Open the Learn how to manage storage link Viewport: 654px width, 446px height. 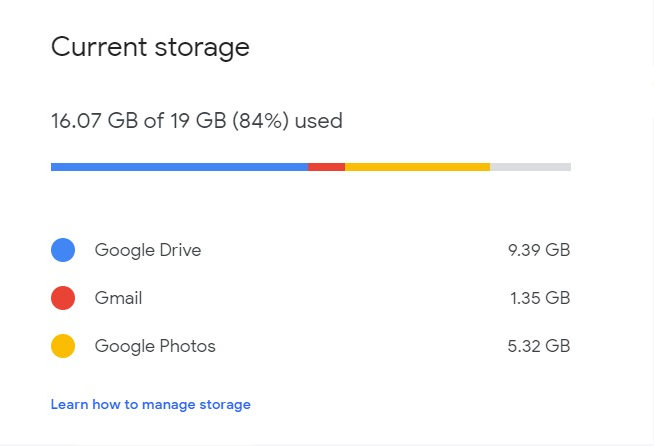151,404
